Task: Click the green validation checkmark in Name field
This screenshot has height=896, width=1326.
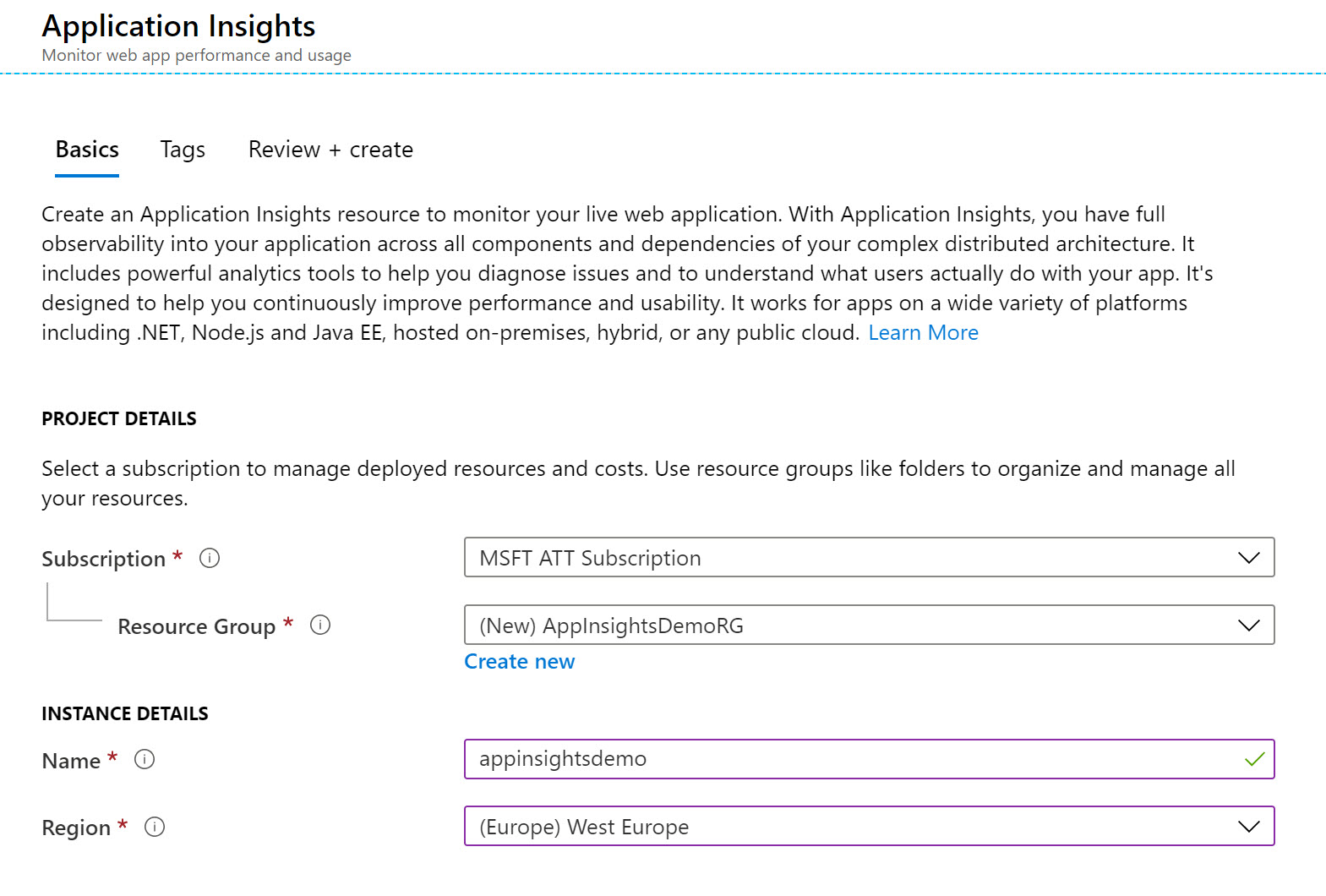Action: [x=1254, y=759]
